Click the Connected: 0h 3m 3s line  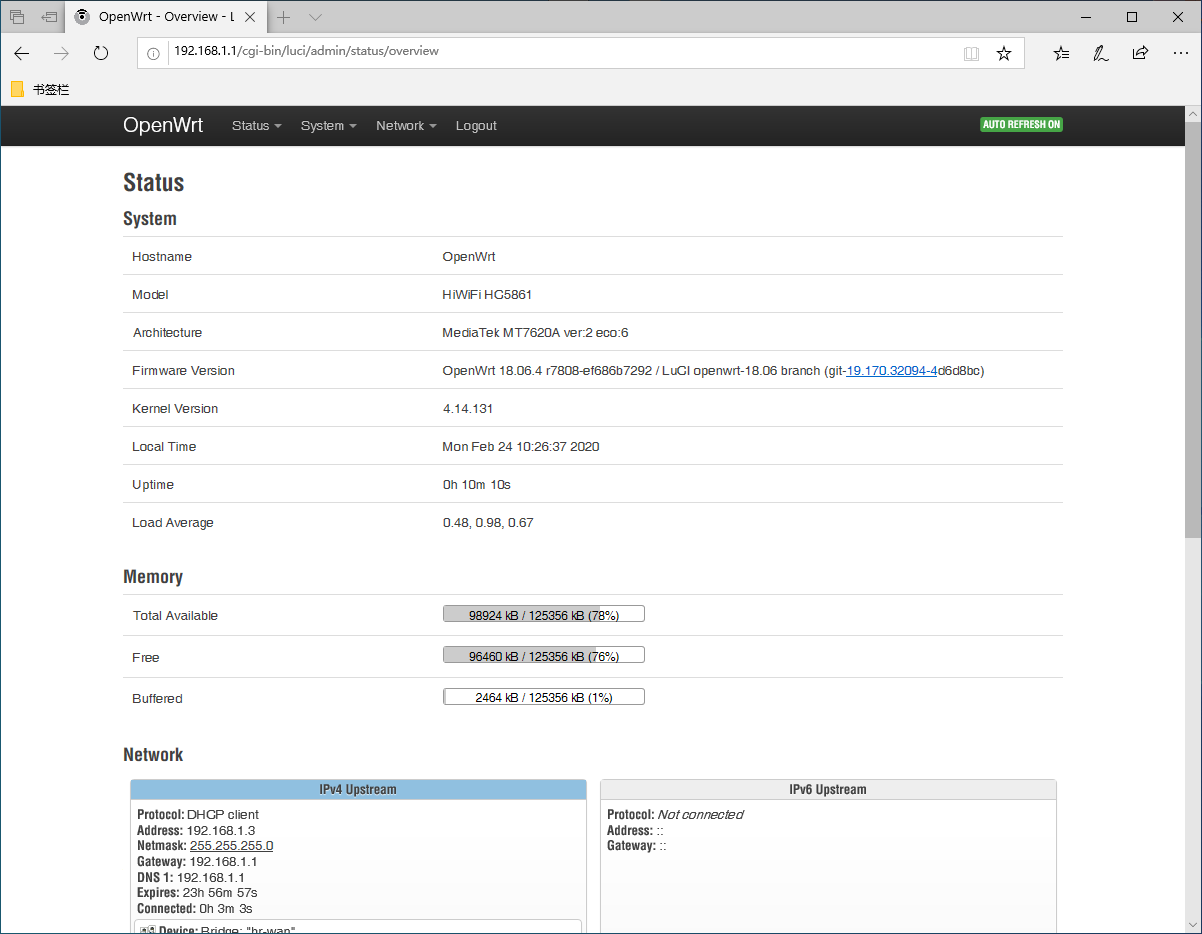point(195,909)
